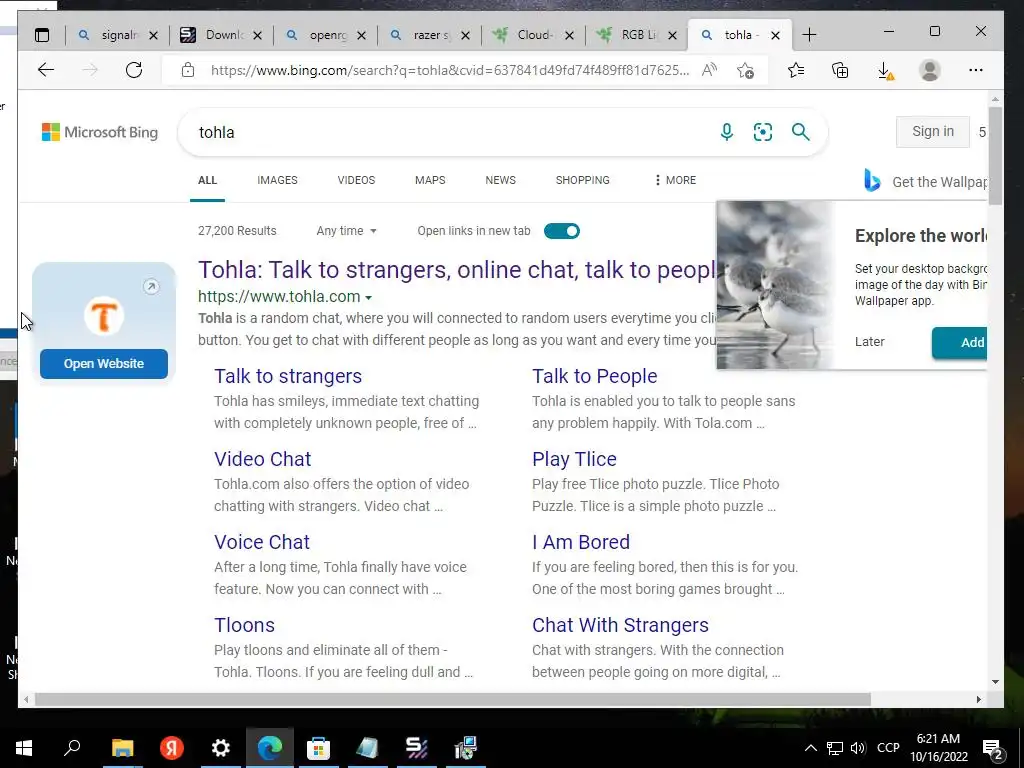
Task: Click into the Bing search box
Action: [451, 133]
